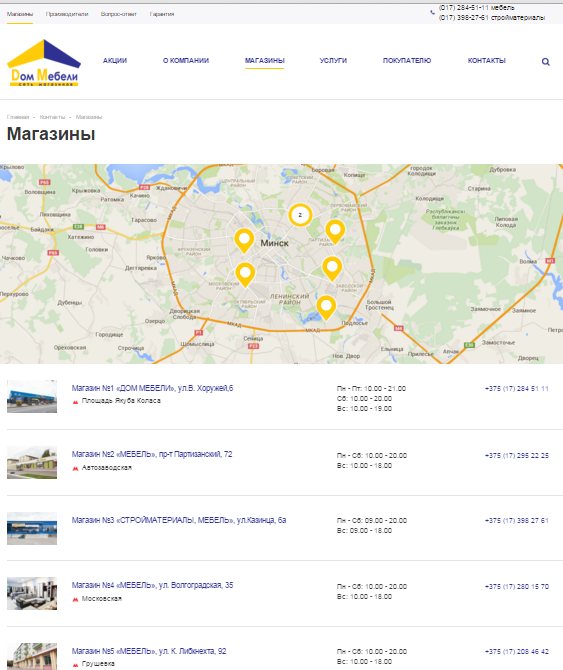This screenshot has width=563, height=670.
Task: Click Магазин №3 thumbnail photo
Action: coord(32,529)
